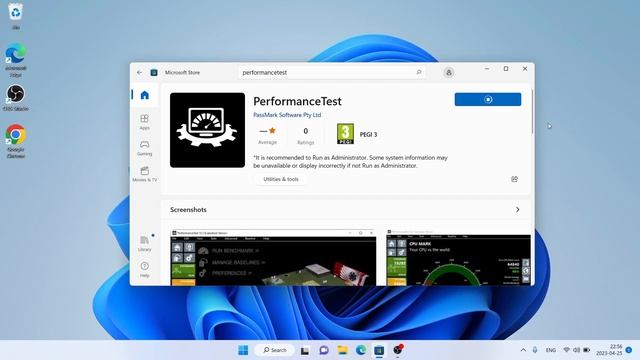Click the PerformanceTest app logo
This screenshot has height=360, width=640.
pos(207,130)
